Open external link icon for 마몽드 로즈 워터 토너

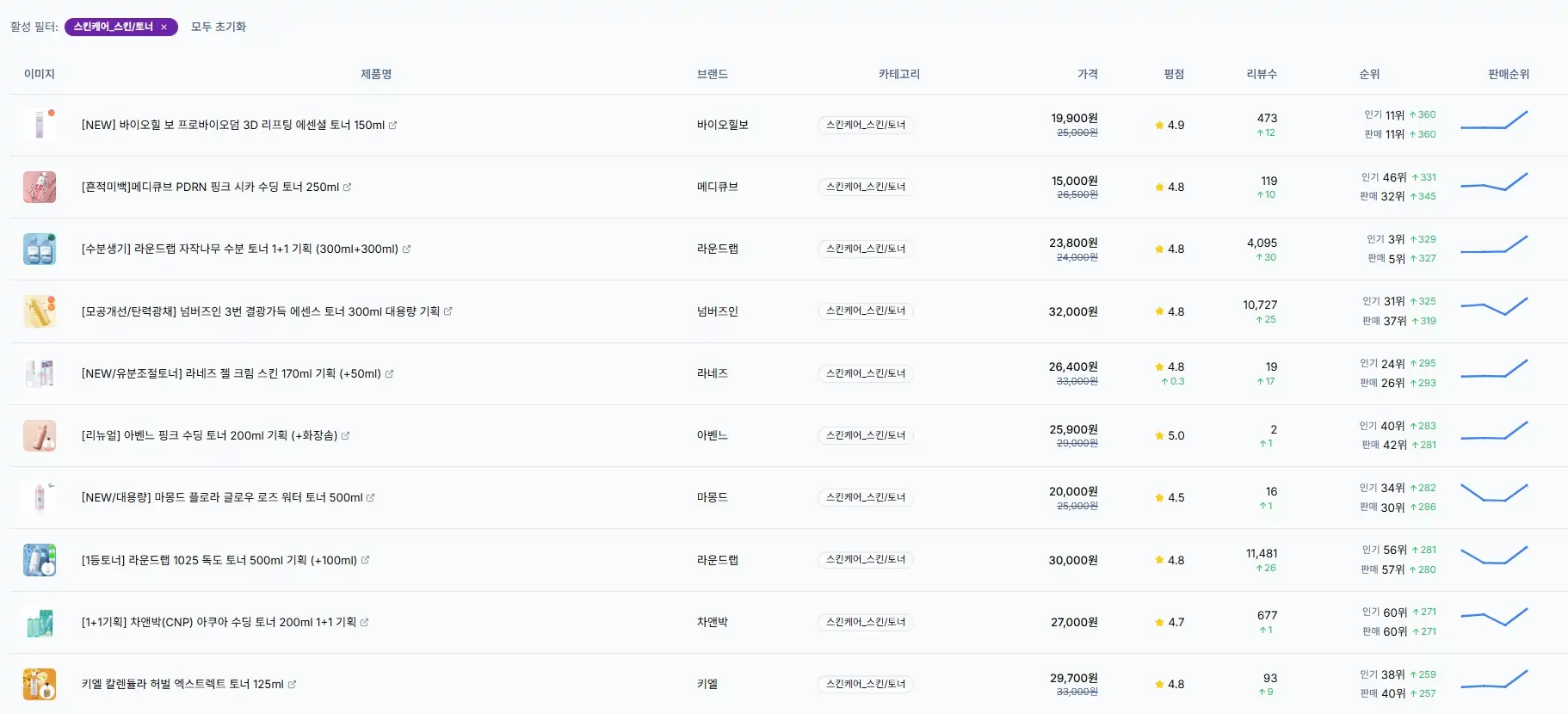371,498
